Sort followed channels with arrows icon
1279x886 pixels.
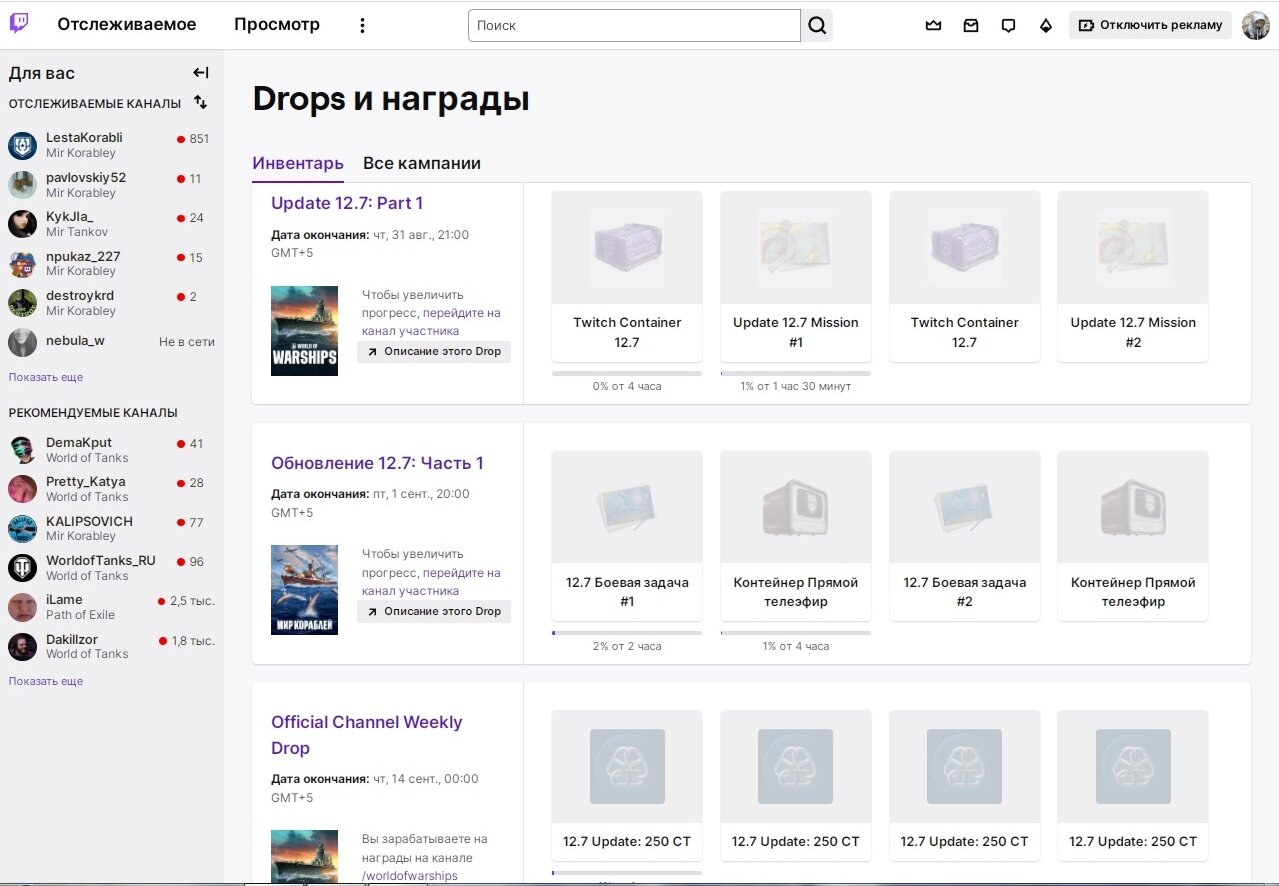tap(201, 102)
